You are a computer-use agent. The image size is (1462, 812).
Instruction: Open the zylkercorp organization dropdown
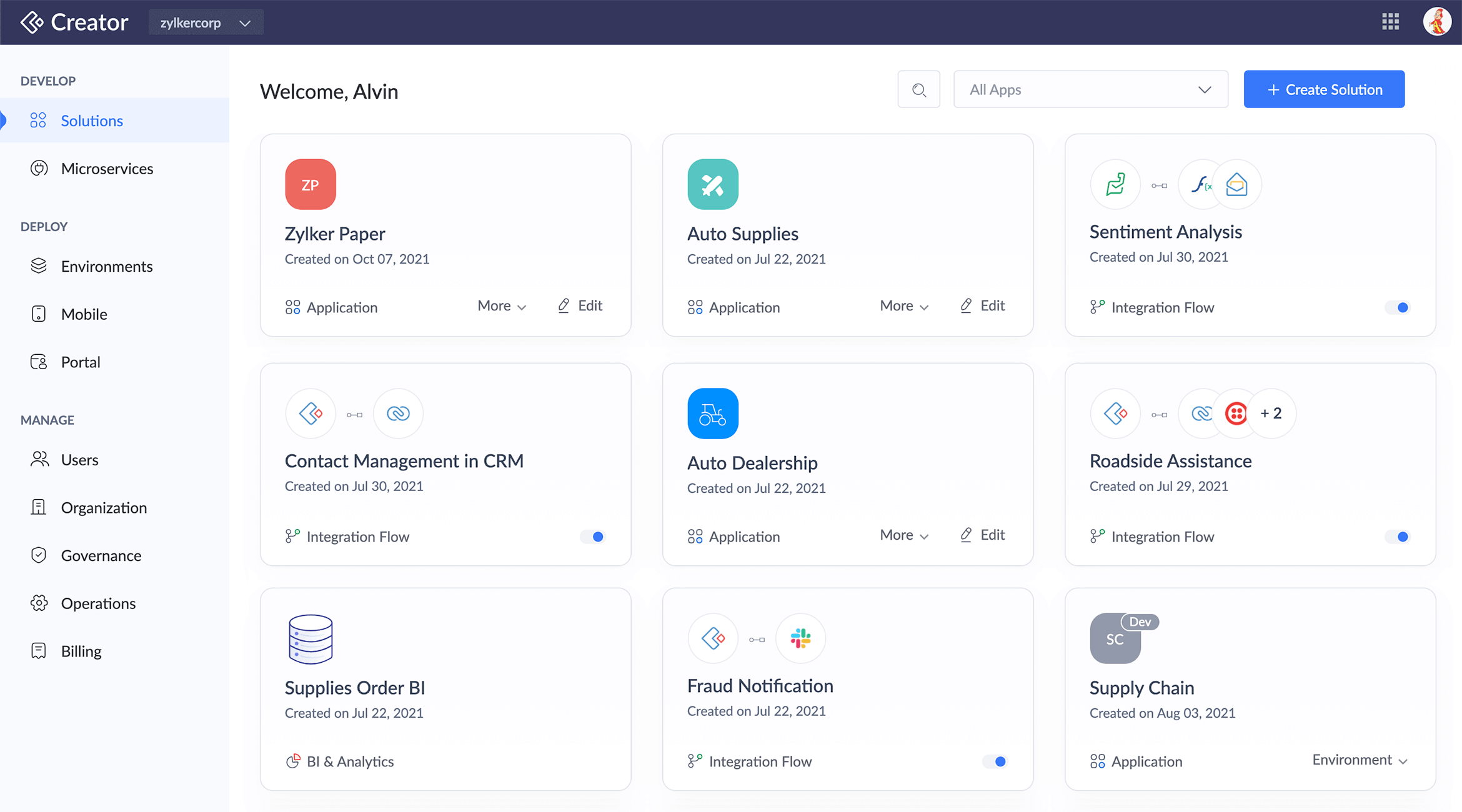pyautogui.click(x=206, y=22)
